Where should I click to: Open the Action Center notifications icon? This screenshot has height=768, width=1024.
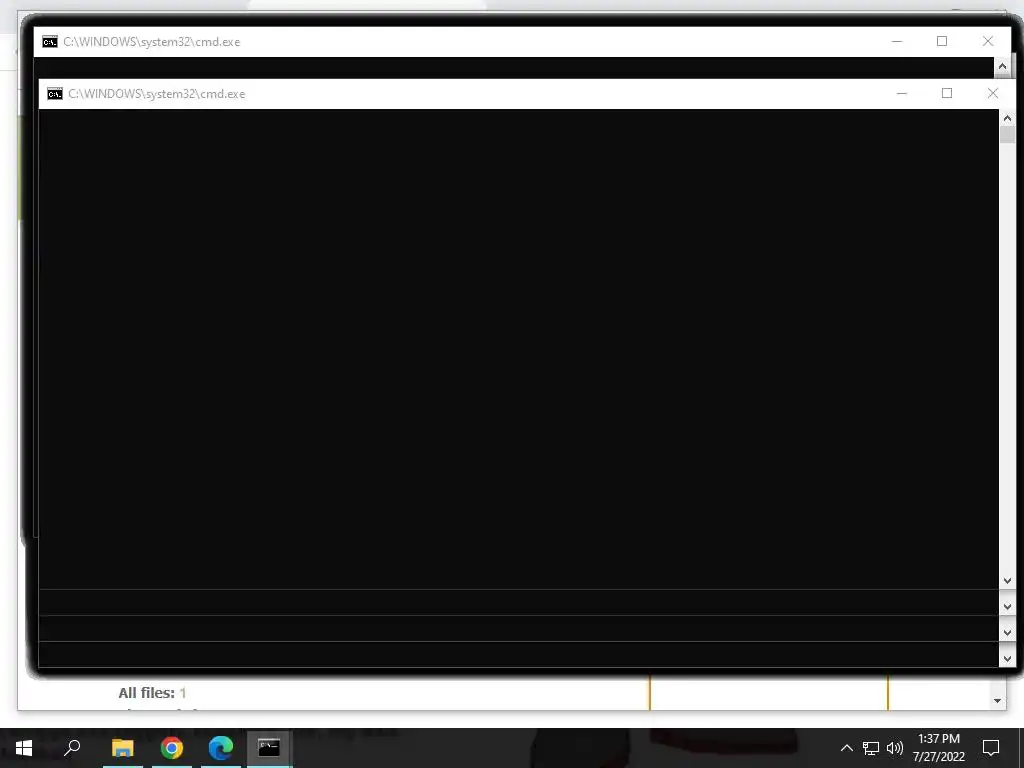[991, 748]
